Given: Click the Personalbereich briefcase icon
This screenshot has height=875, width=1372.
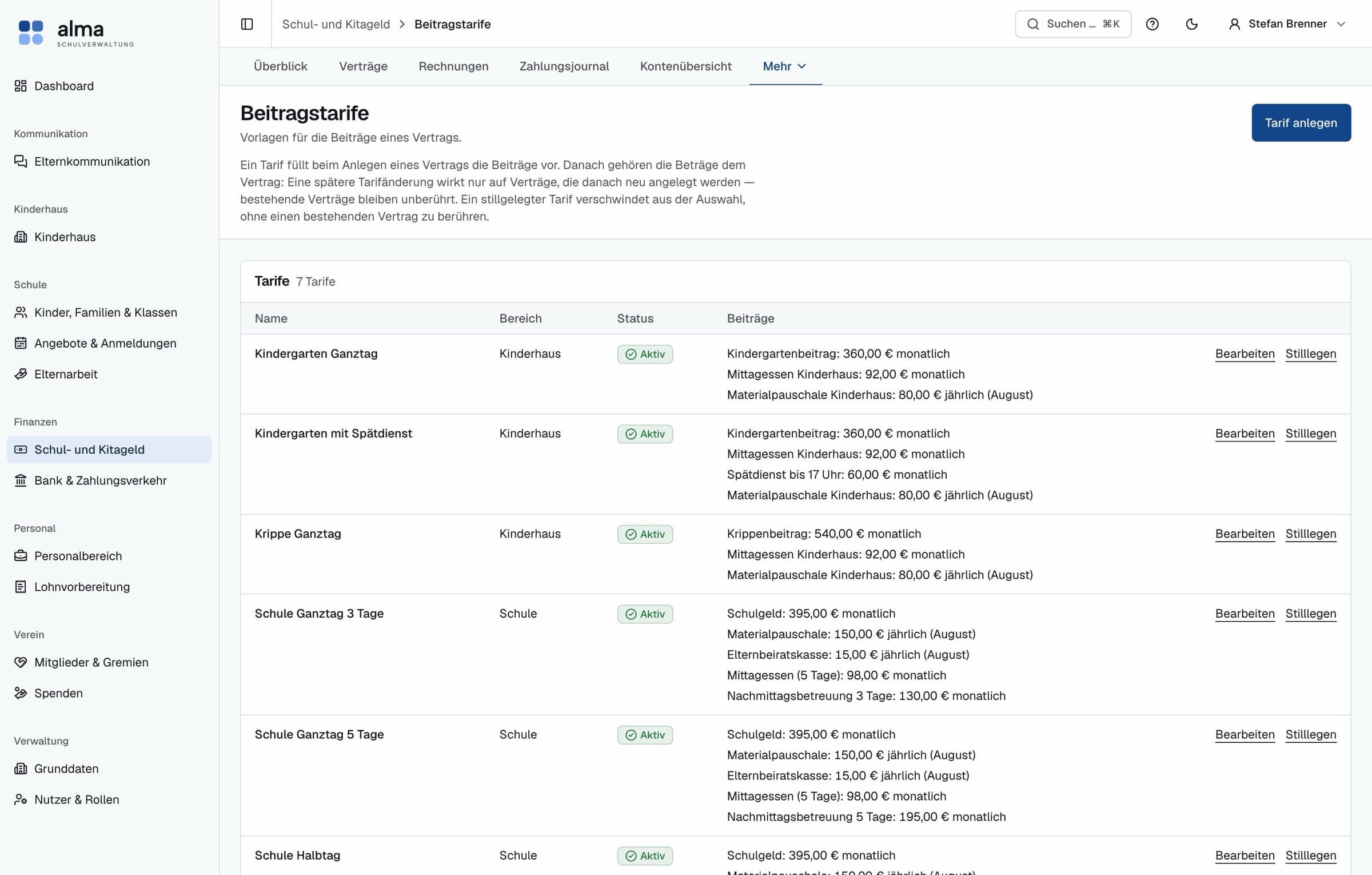Looking at the screenshot, I should point(21,556).
